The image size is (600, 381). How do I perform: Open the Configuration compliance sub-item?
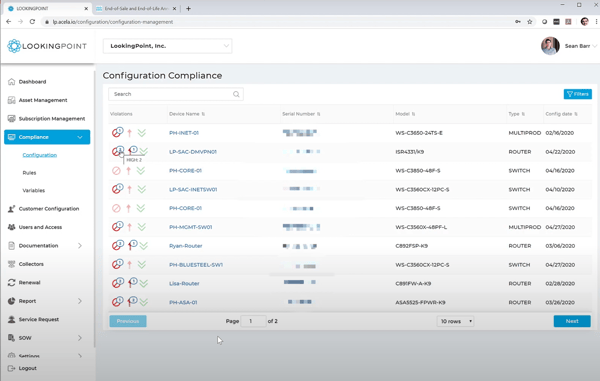click(40, 155)
